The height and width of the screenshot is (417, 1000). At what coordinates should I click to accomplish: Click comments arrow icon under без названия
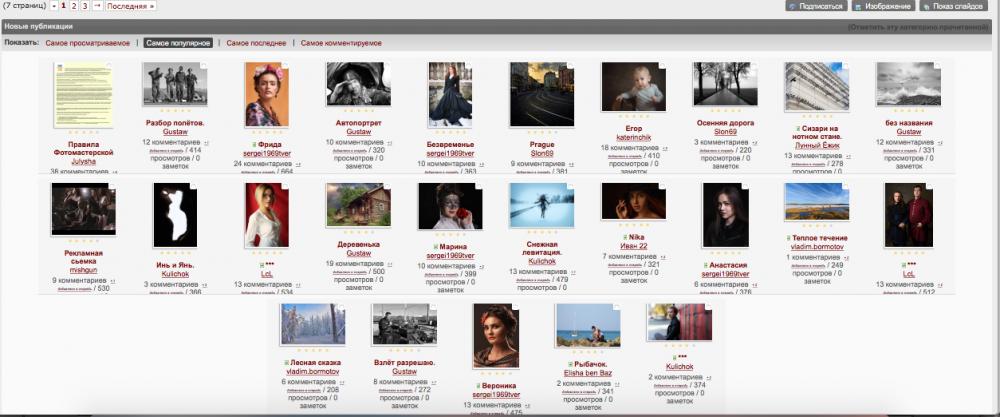tap(939, 143)
